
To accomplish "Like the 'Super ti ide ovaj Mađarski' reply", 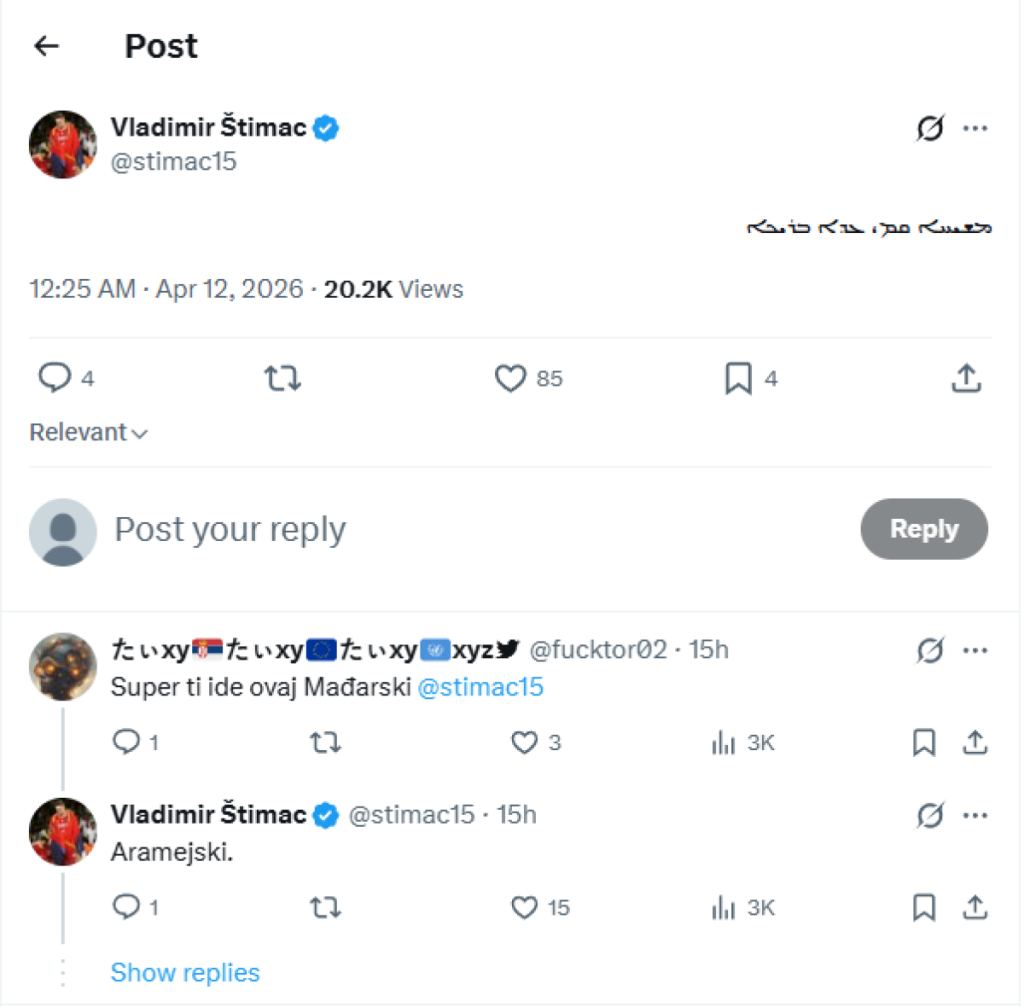I will [x=524, y=742].
